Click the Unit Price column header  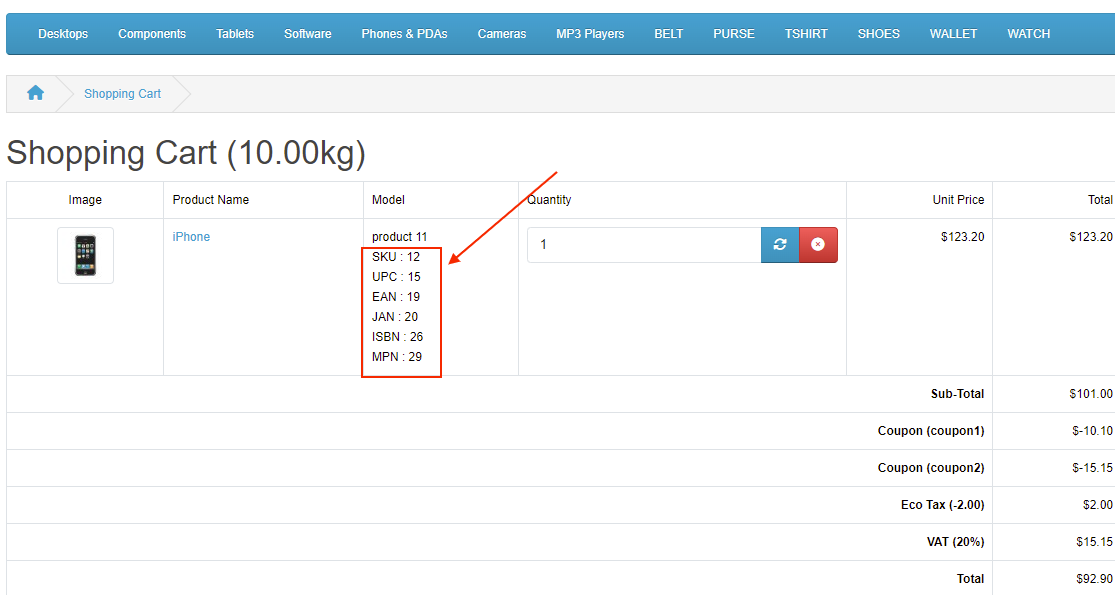click(x=958, y=200)
